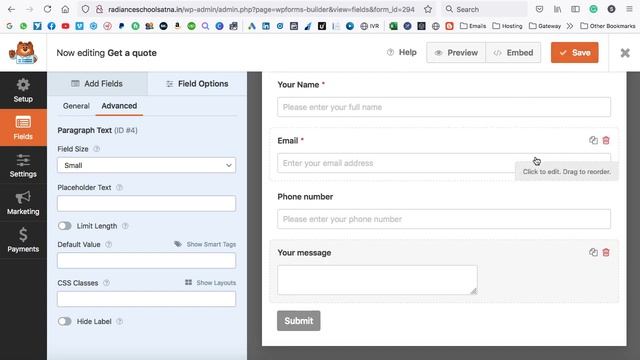Close the form builder with X
Screen dimensions: 640x360
click(625, 53)
